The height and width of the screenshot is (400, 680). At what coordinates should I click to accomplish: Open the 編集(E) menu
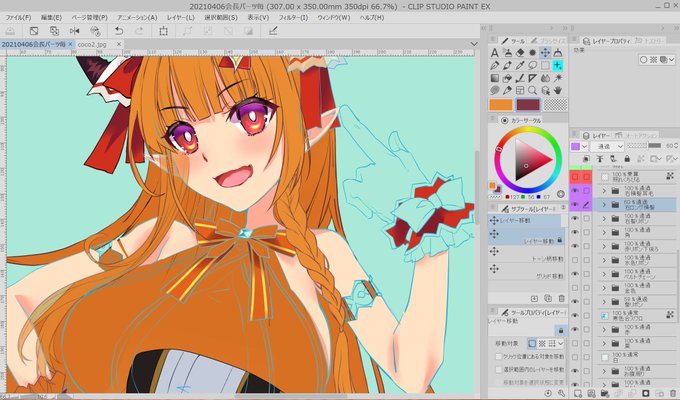pyautogui.click(x=51, y=18)
